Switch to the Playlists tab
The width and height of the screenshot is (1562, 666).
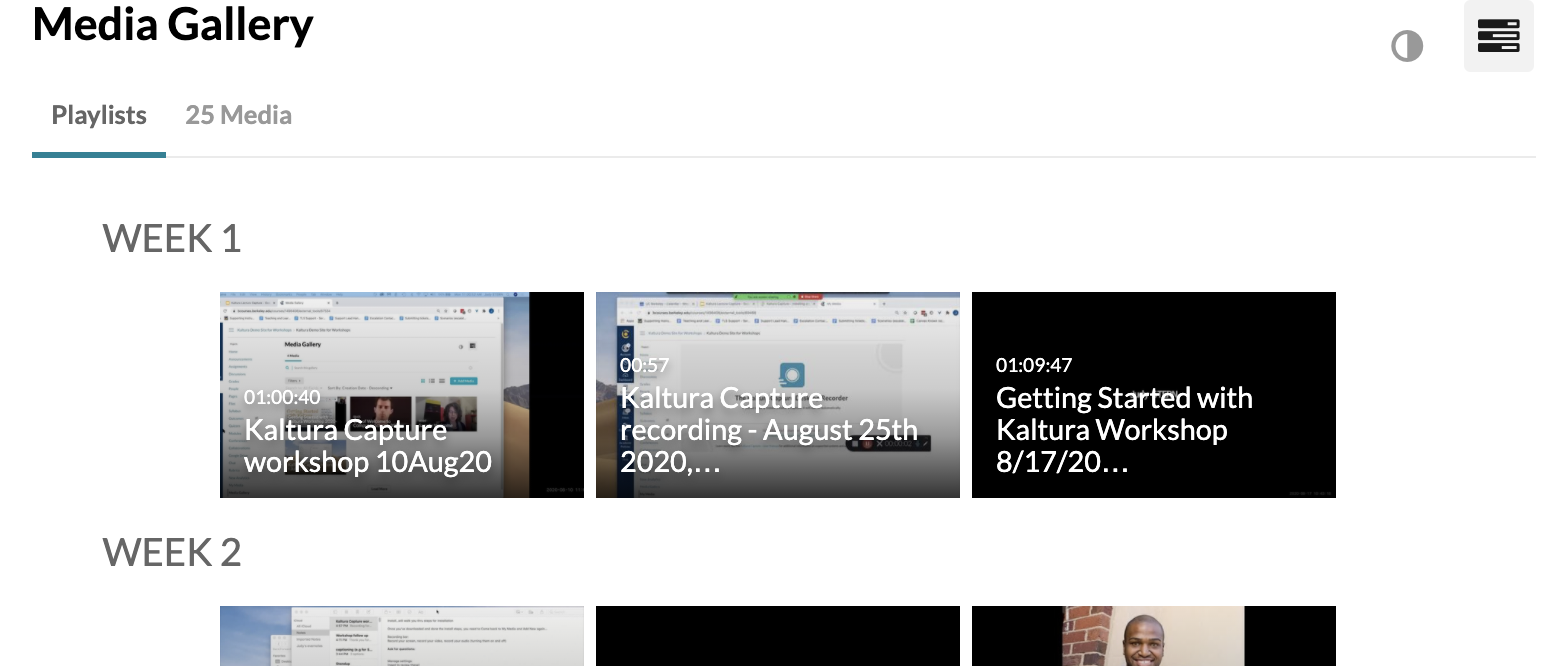click(99, 116)
